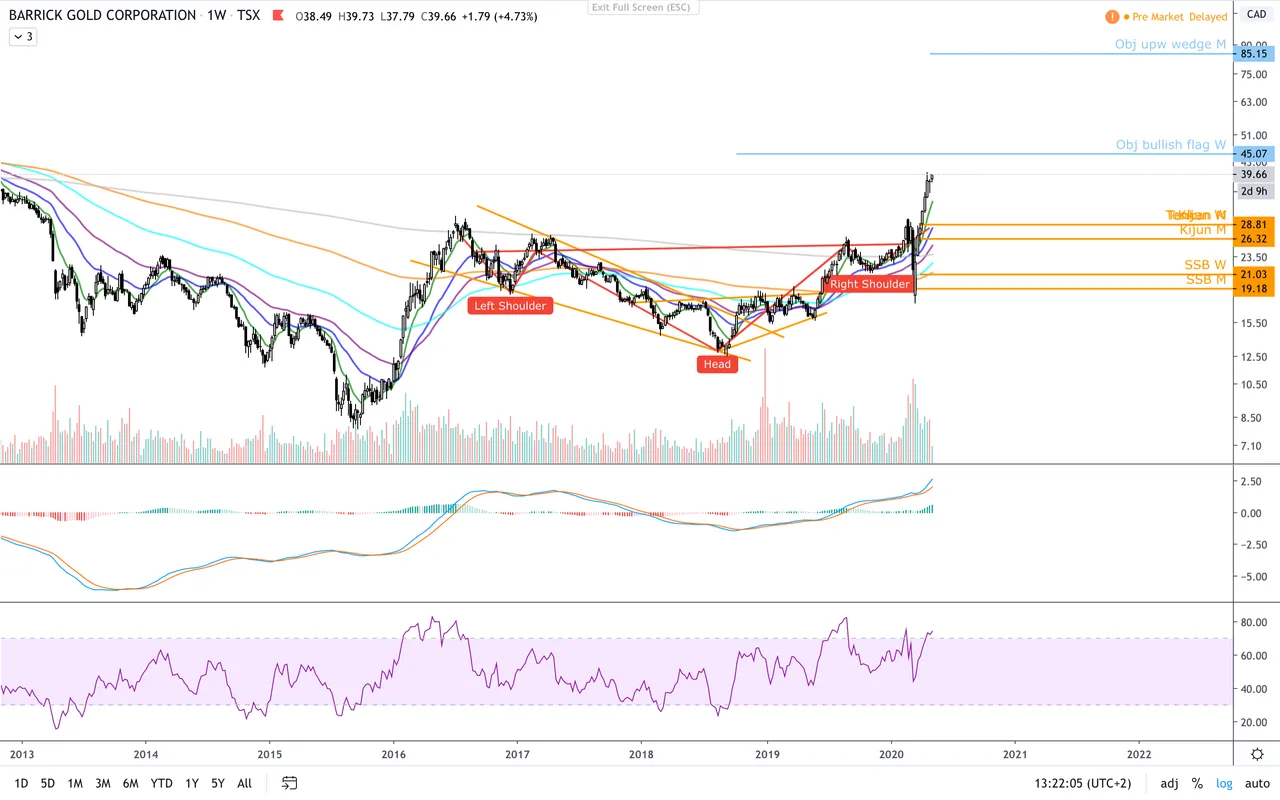Click the 28.81 price axis tag
This screenshot has height=800, width=1280.
(1254, 225)
